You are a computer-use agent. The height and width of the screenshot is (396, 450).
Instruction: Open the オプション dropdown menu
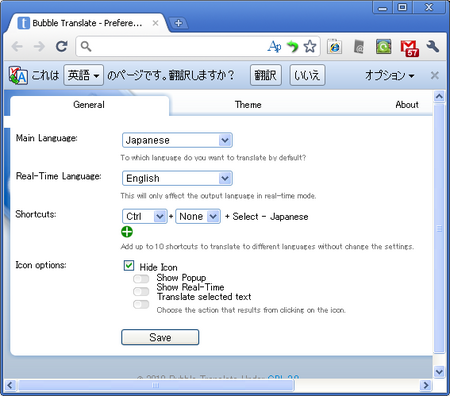coord(389,76)
